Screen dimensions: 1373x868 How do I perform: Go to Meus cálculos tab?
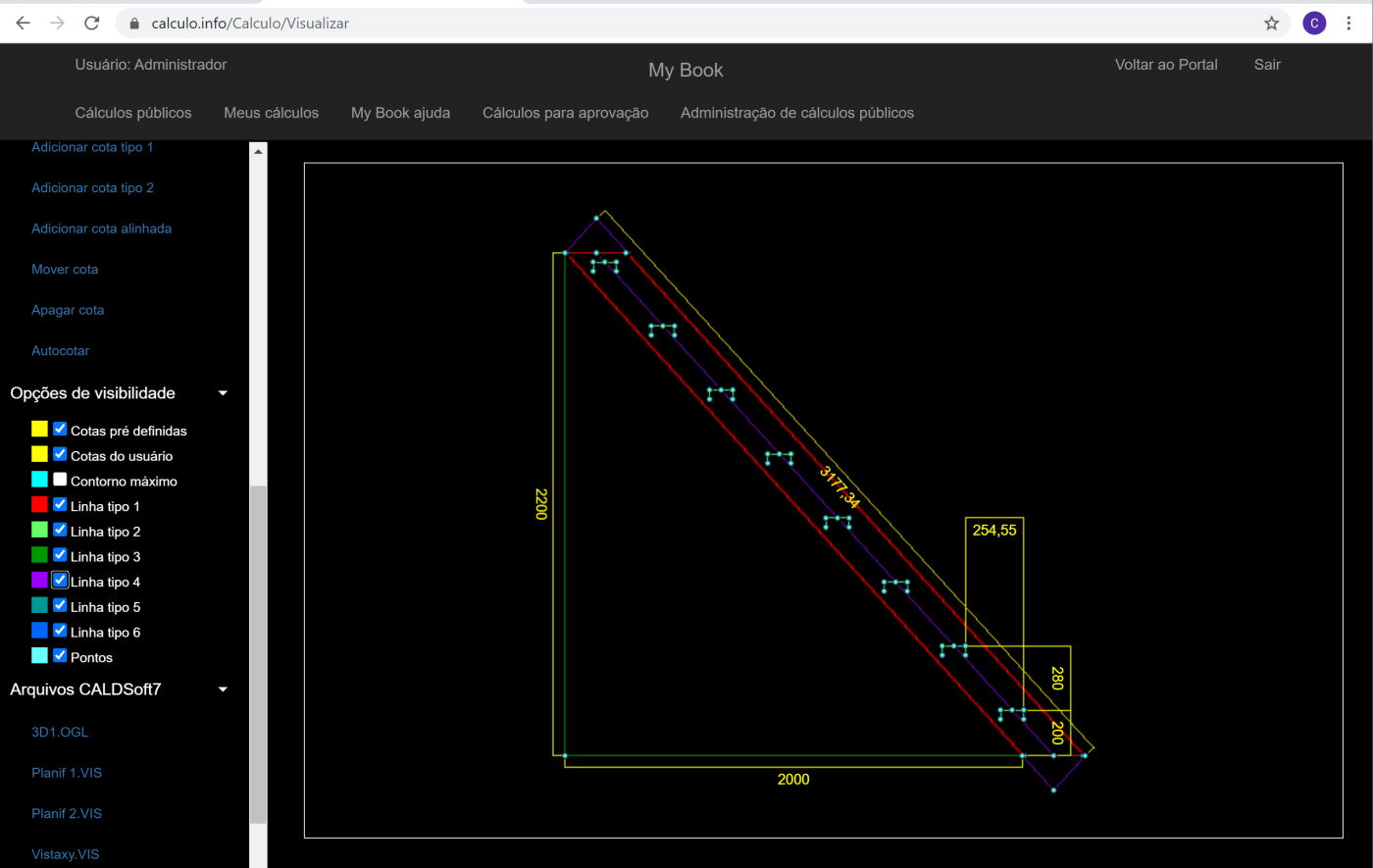click(271, 113)
